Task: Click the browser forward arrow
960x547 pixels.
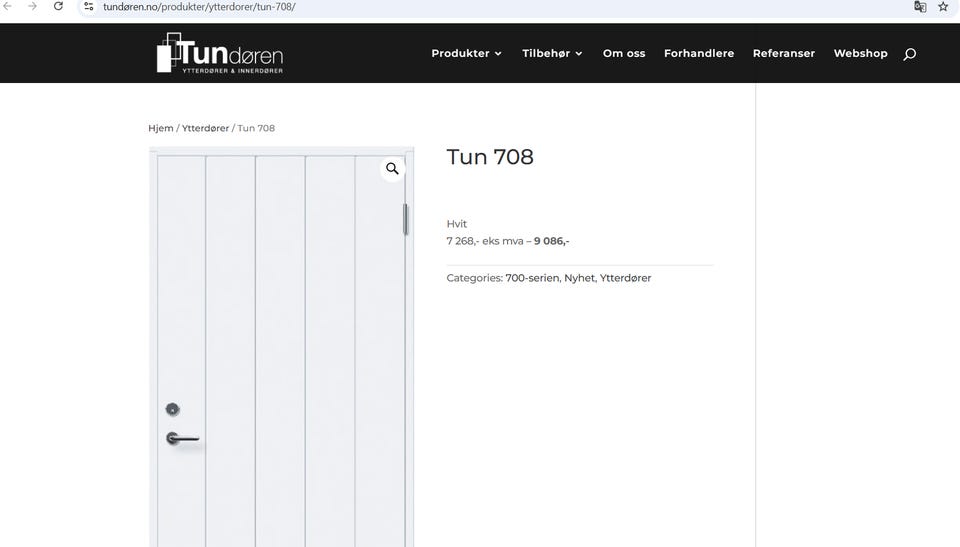Action: (32, 6)
